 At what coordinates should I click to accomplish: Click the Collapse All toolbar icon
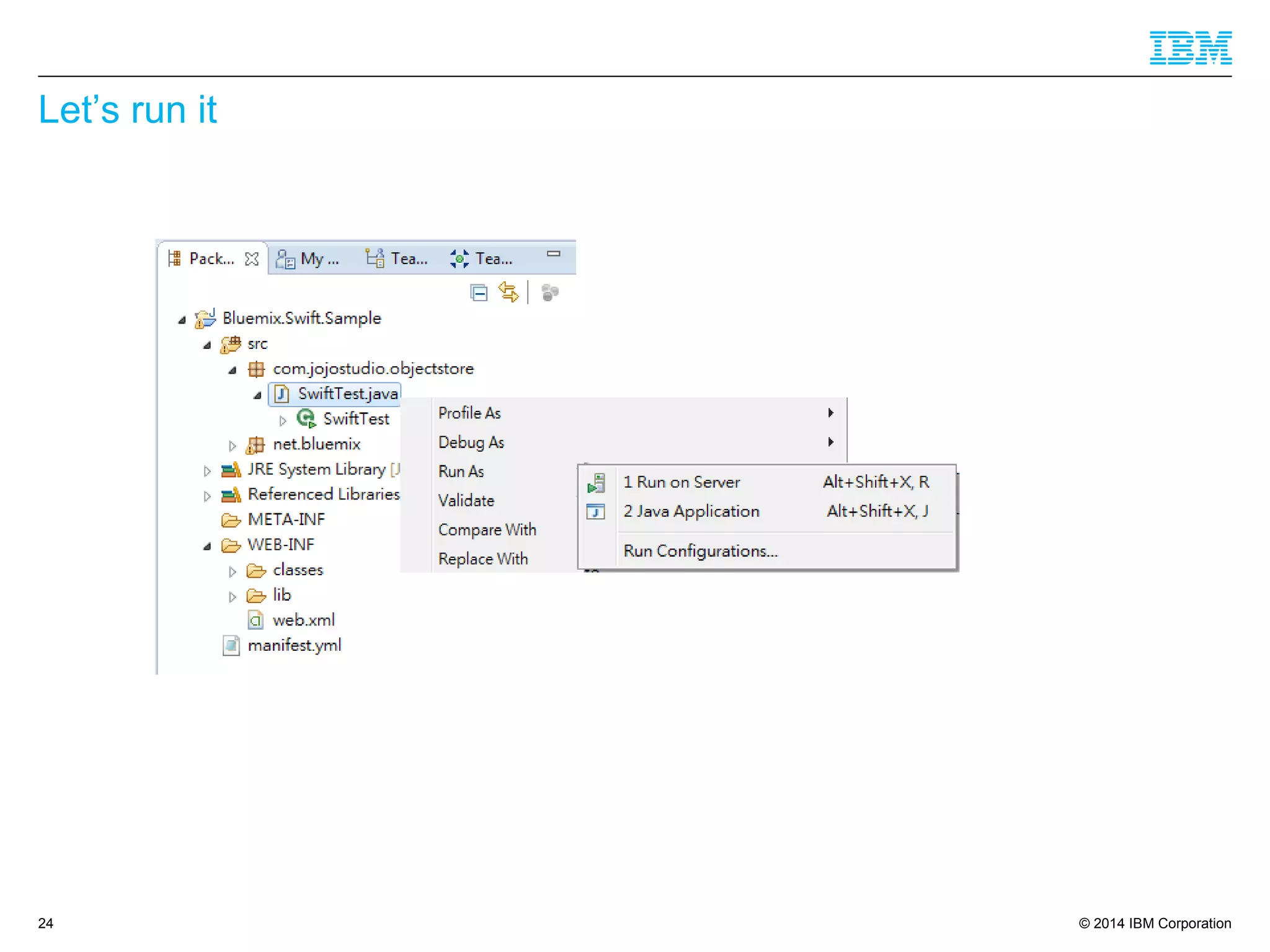479,293
